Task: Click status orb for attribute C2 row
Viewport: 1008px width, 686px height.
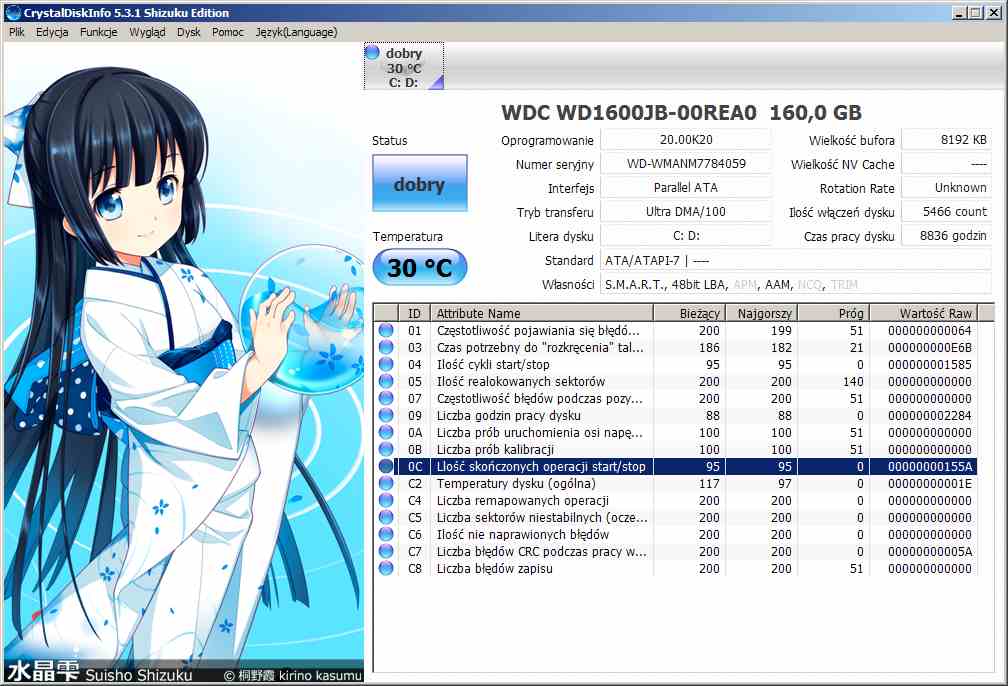Action: point(386,483)
